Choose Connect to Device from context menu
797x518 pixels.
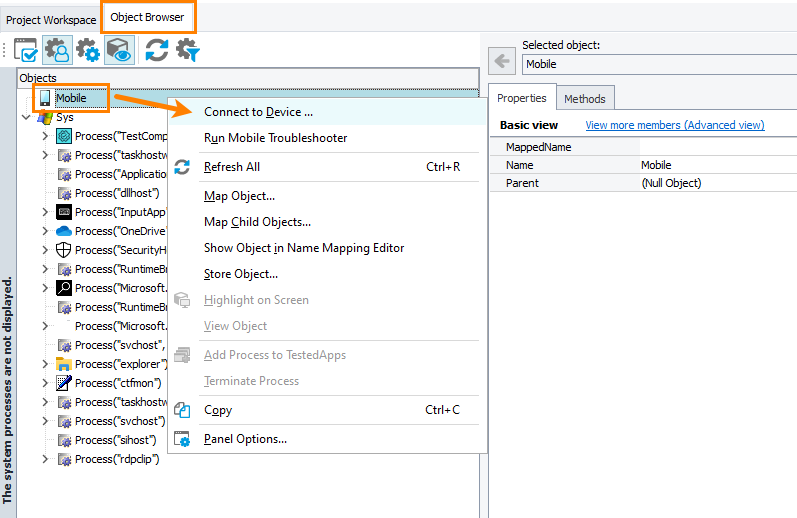pos(258,112)
